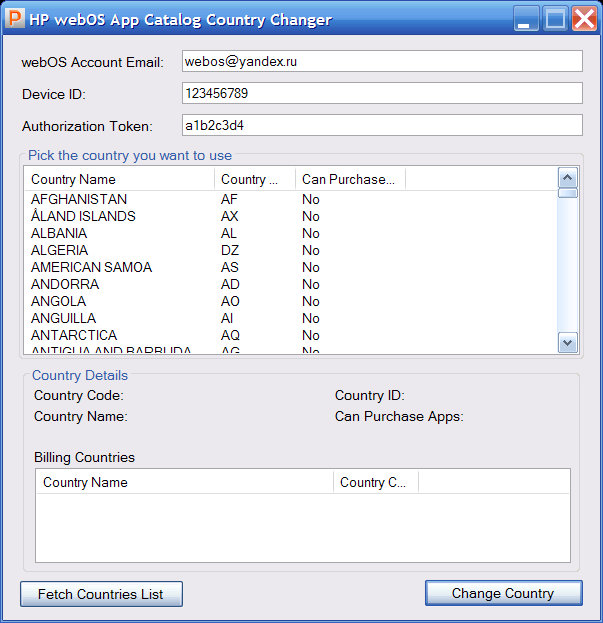Close the Country Changer window

coord(584,19)
